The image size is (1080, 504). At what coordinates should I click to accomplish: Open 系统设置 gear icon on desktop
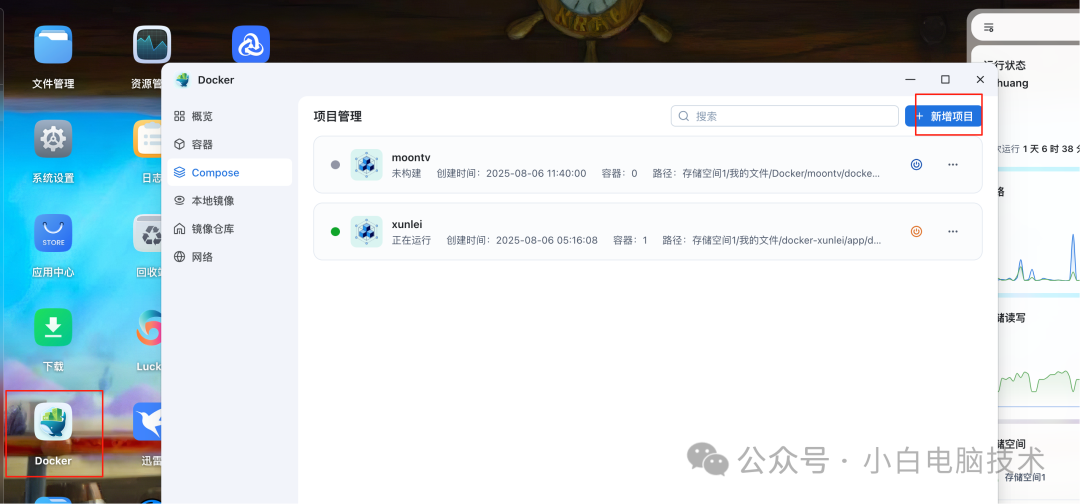click(x=53, y=139)
